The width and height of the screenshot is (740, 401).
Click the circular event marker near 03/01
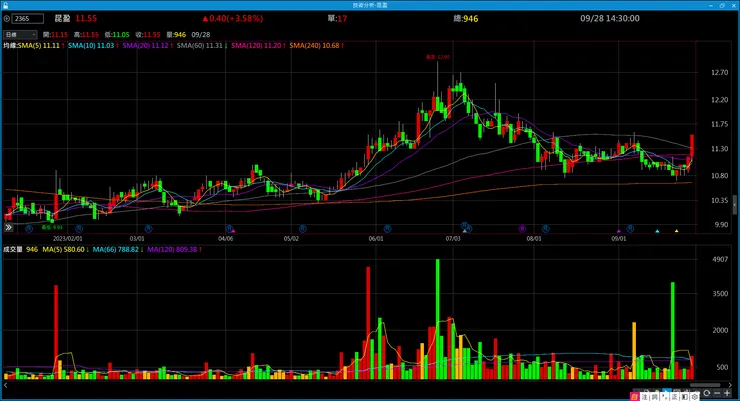148,229
